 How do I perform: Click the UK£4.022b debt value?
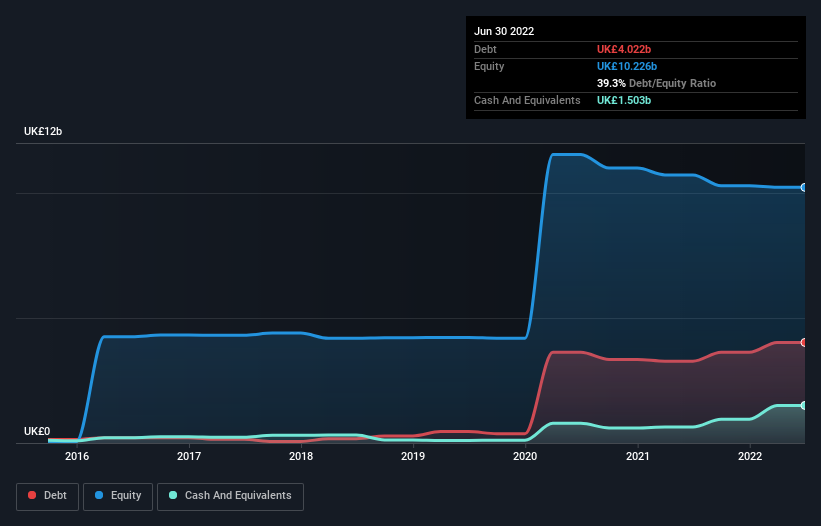(x=624, y=49)
